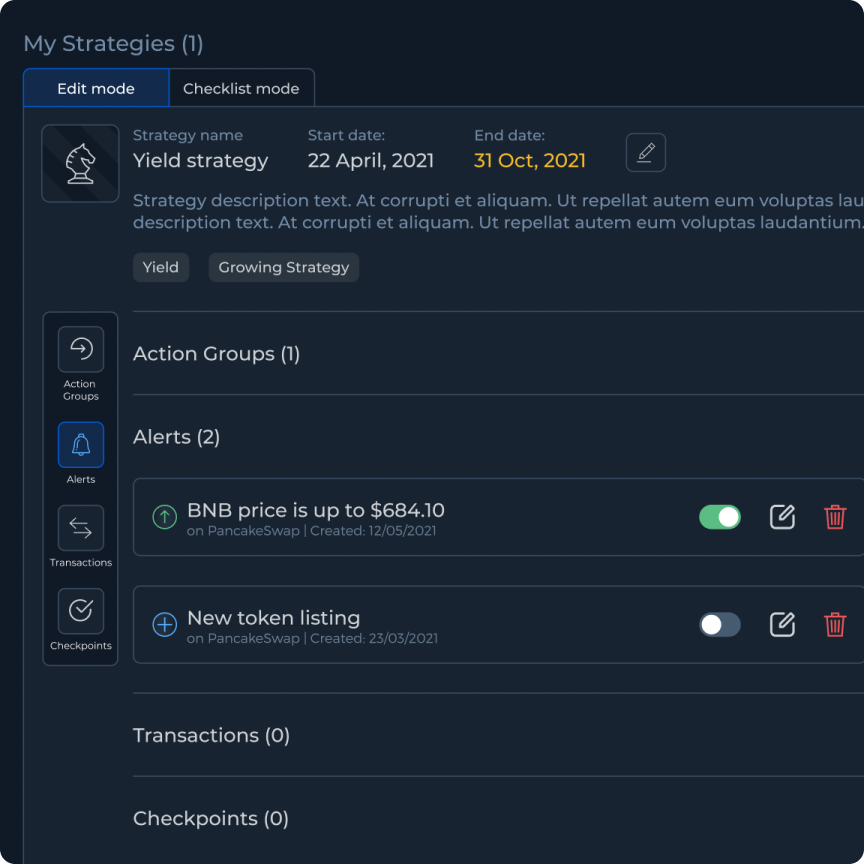Edit the strategy with the pencil icon
Screen dimensions: 865x864
646,153
